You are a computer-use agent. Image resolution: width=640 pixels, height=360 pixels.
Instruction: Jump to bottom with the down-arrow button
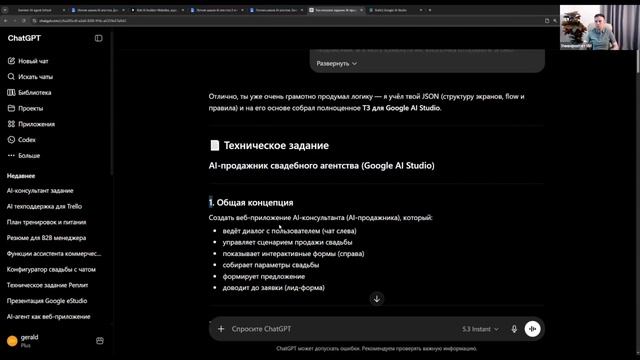point(377,299)
